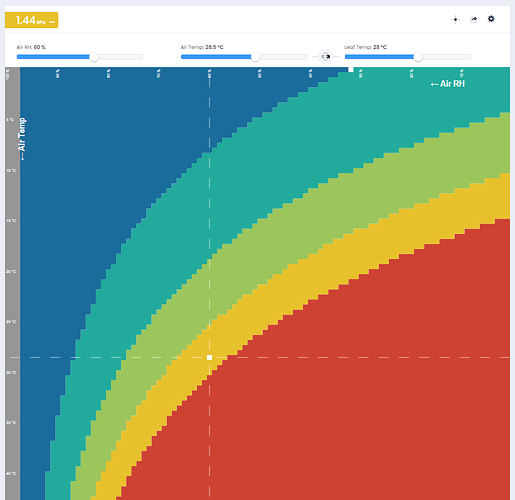The height and width of the screenshot is (500, 515).
Task: Click the Air RH: 60 % label
Action: tap(31, 47)
